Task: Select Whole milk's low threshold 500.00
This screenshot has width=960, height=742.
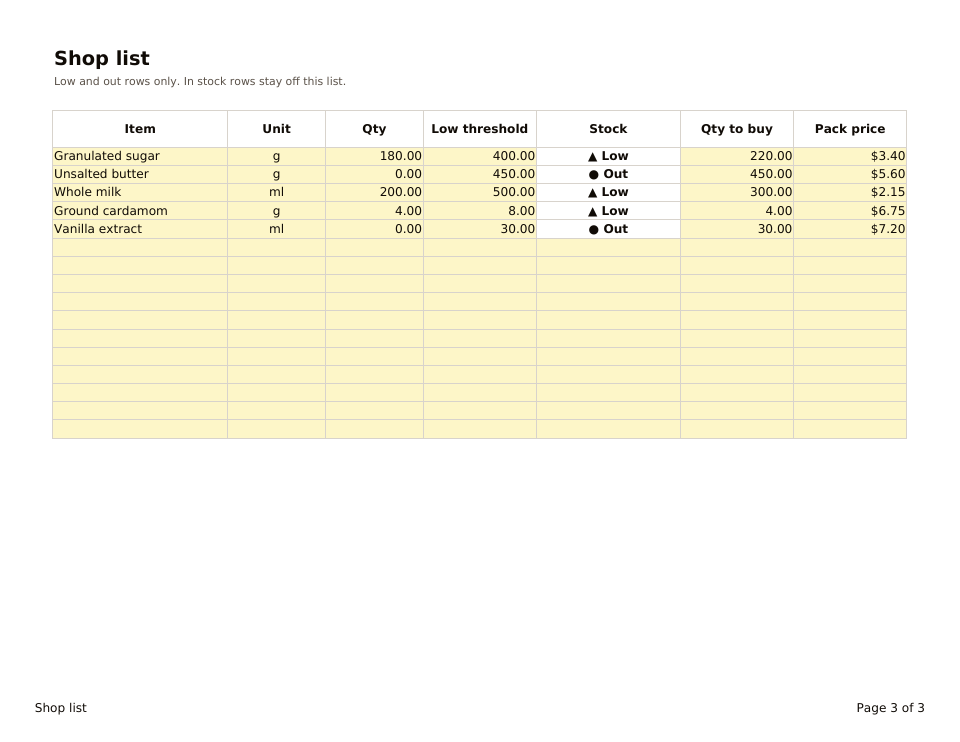Action: pos(479,192)
